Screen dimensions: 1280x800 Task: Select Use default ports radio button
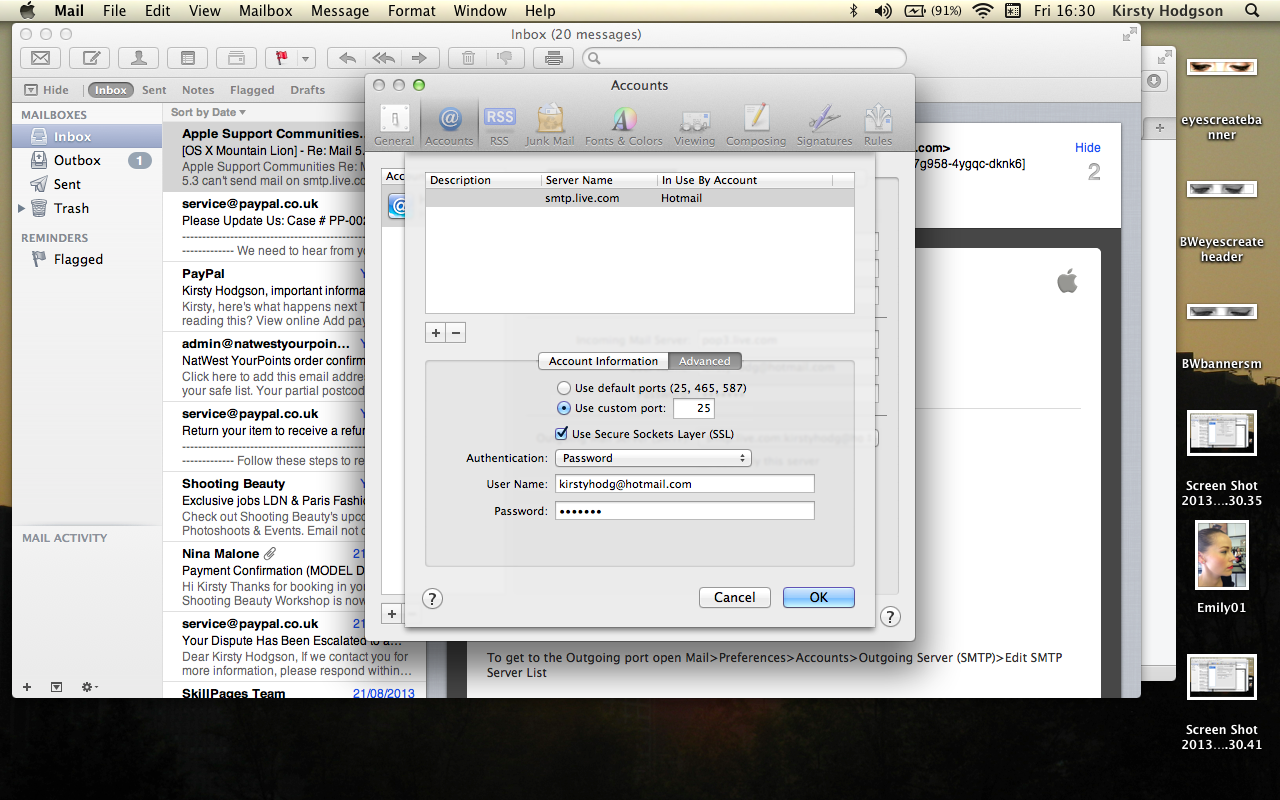coord(565,388)
